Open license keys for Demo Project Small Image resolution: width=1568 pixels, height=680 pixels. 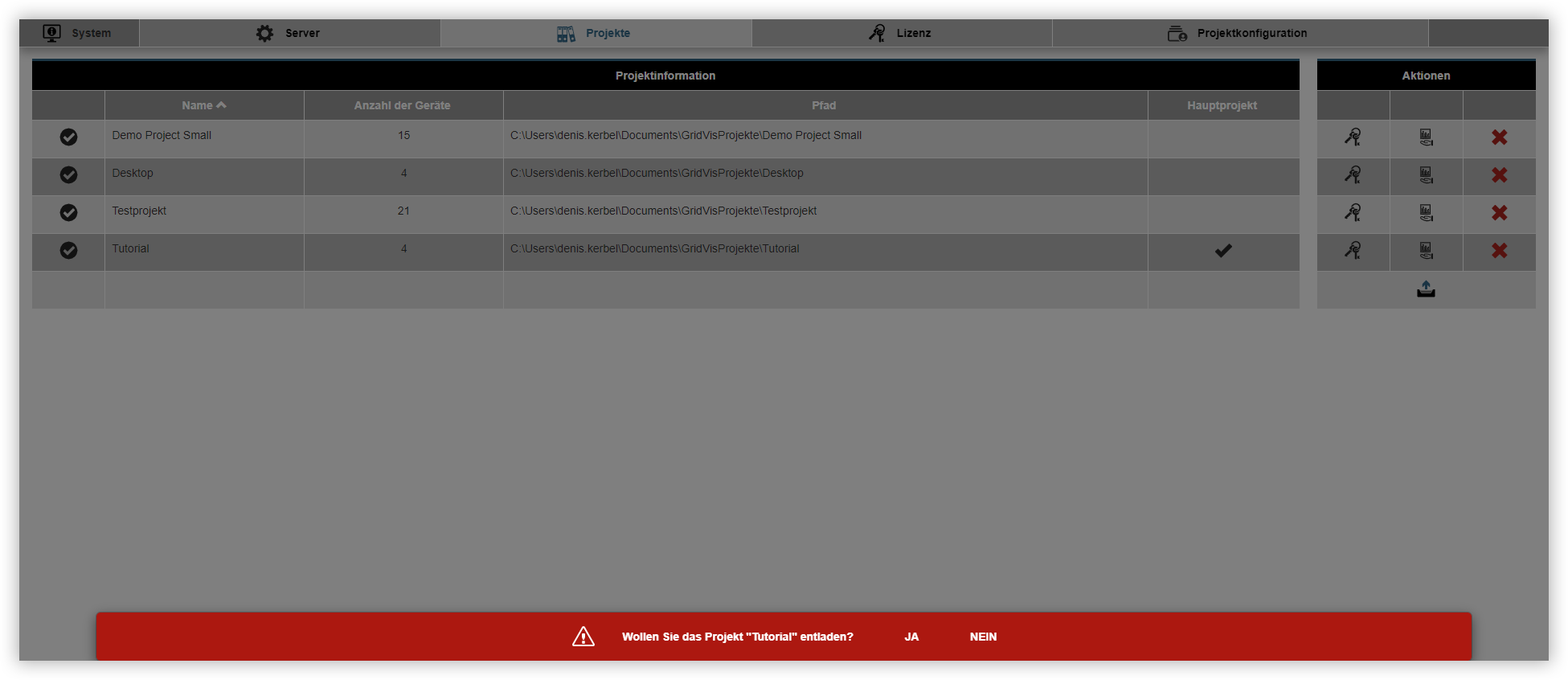pos(1353,137)
